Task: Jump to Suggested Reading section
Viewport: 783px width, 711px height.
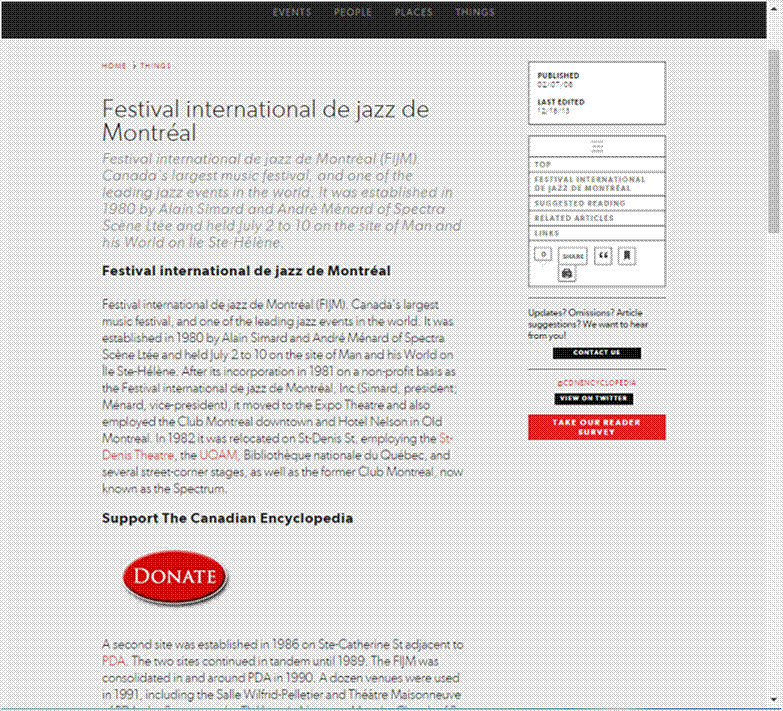Action: pyautogui.click(x=579, y=203)
